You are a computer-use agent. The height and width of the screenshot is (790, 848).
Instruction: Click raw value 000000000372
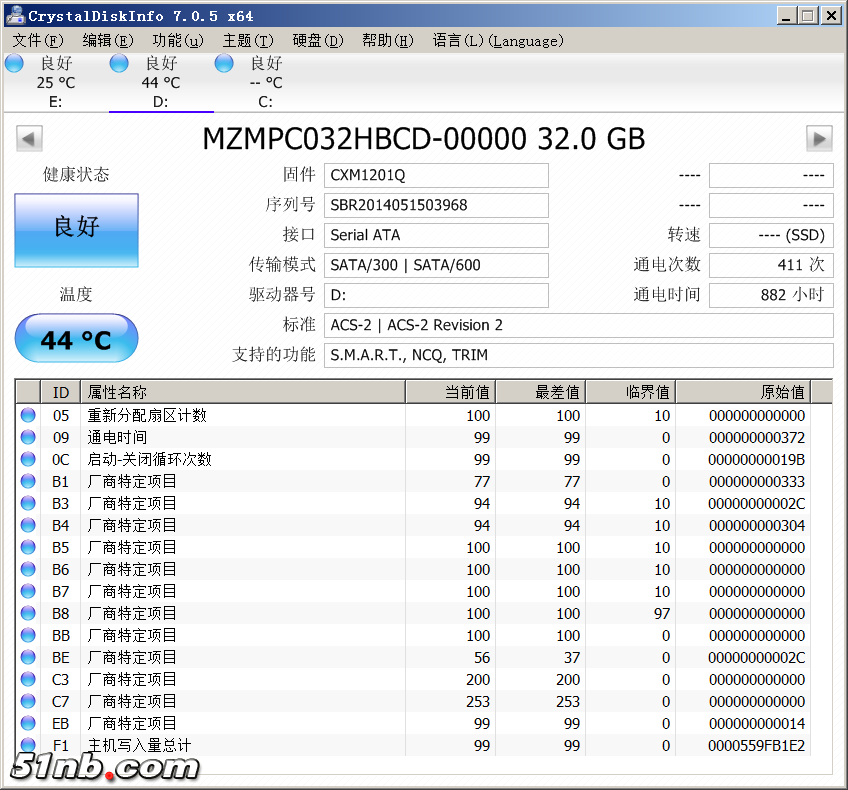757,437
